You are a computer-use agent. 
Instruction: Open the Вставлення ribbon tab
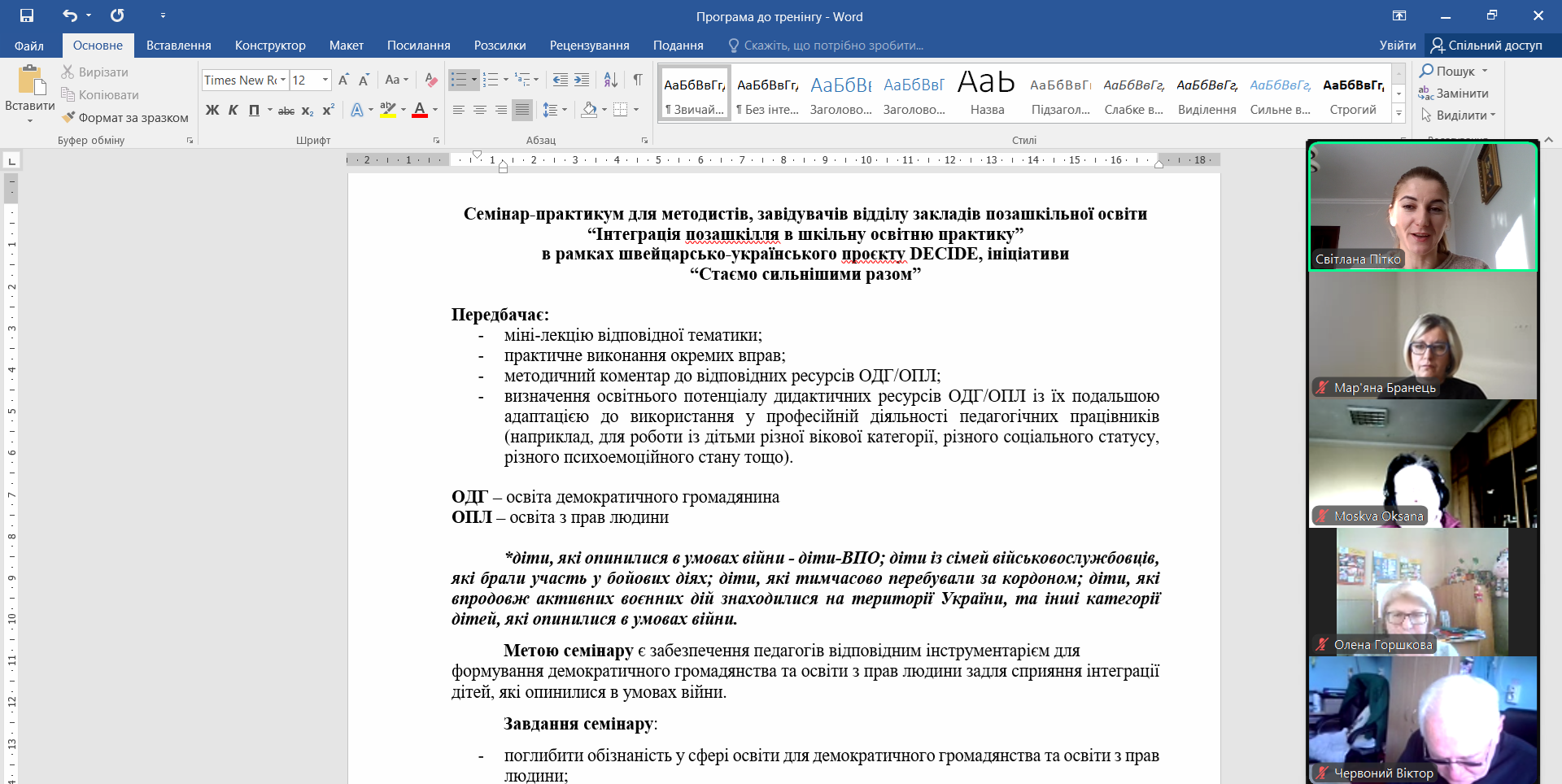tap(178, 46)
